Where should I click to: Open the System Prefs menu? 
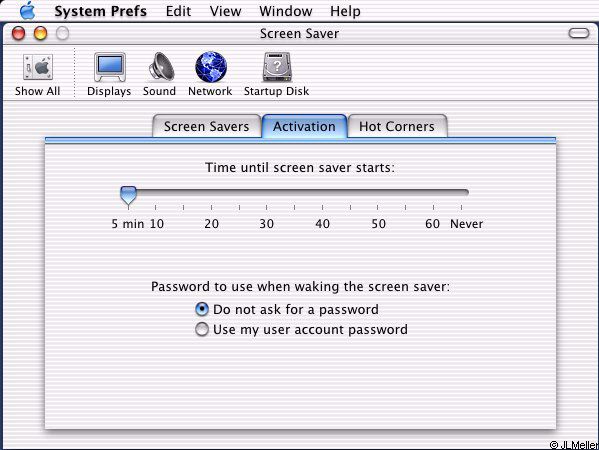click(100, 11)
